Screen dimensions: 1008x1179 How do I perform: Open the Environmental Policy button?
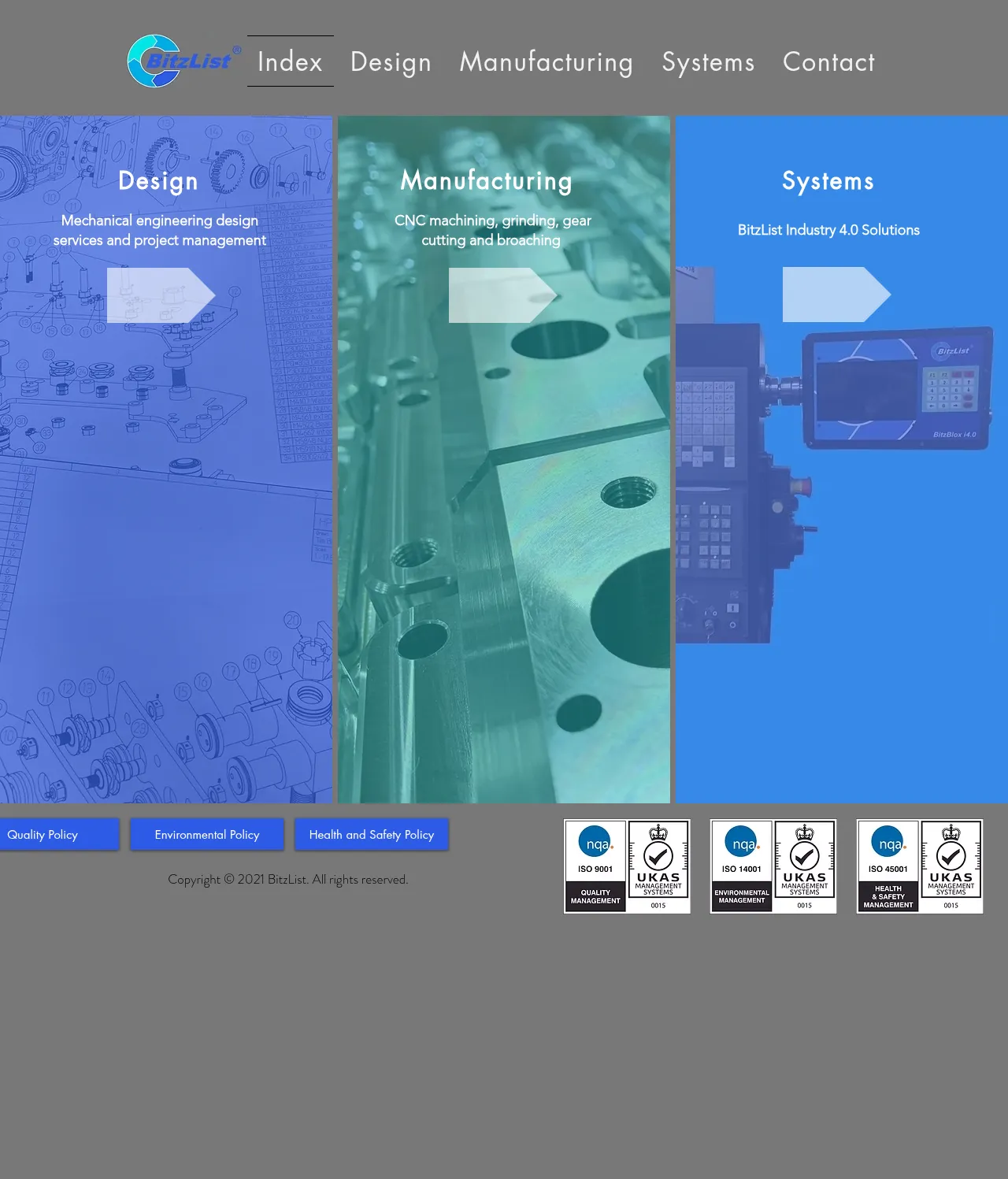tap(207, 835)
